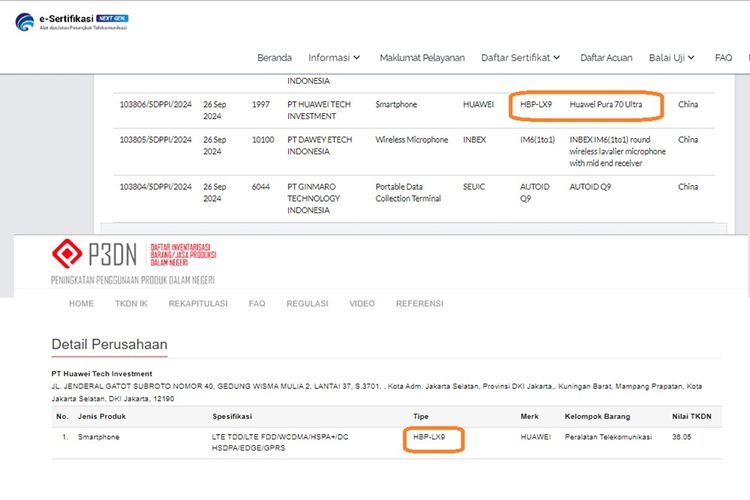This screenshot has width=750, height=500.
Task: Open the VIDEO tab
Action: (362, 303)
